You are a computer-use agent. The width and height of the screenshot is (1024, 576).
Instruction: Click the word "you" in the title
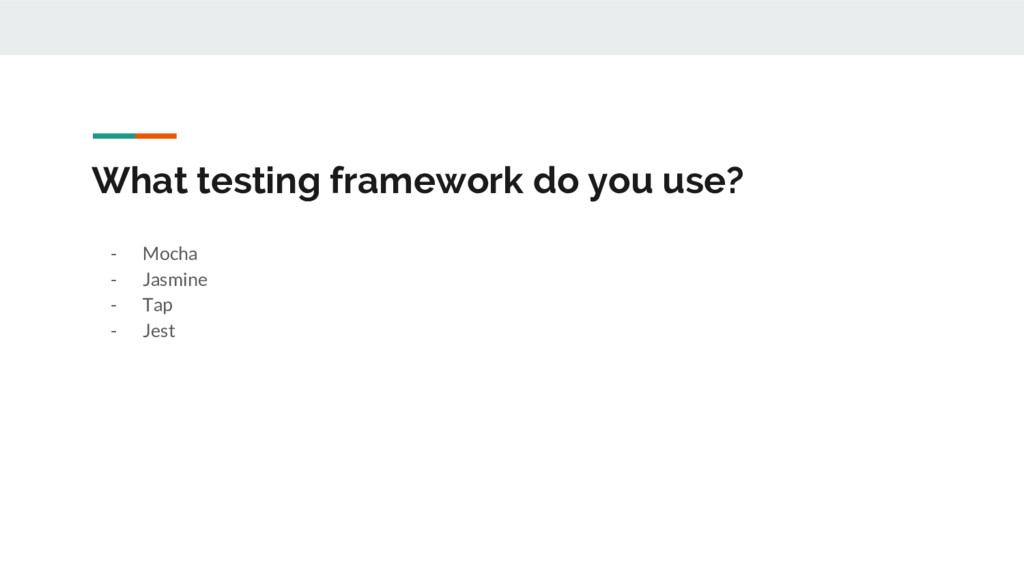tap(620, 185)
